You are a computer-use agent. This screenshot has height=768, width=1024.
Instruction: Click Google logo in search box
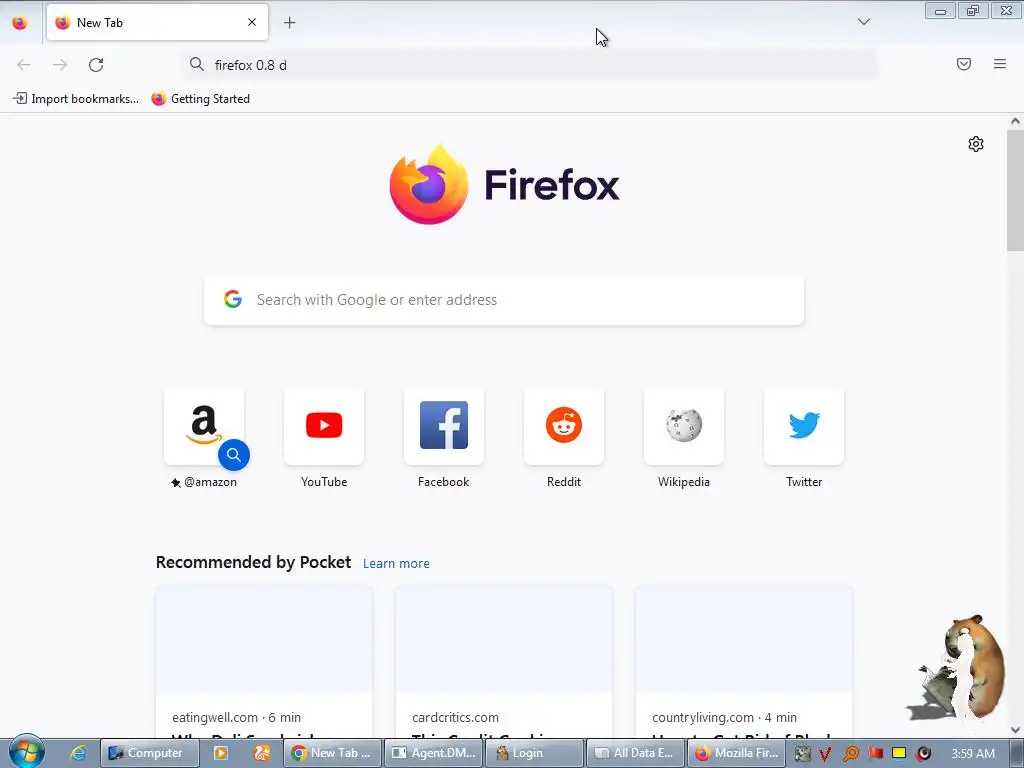click(x=233, y=299)
